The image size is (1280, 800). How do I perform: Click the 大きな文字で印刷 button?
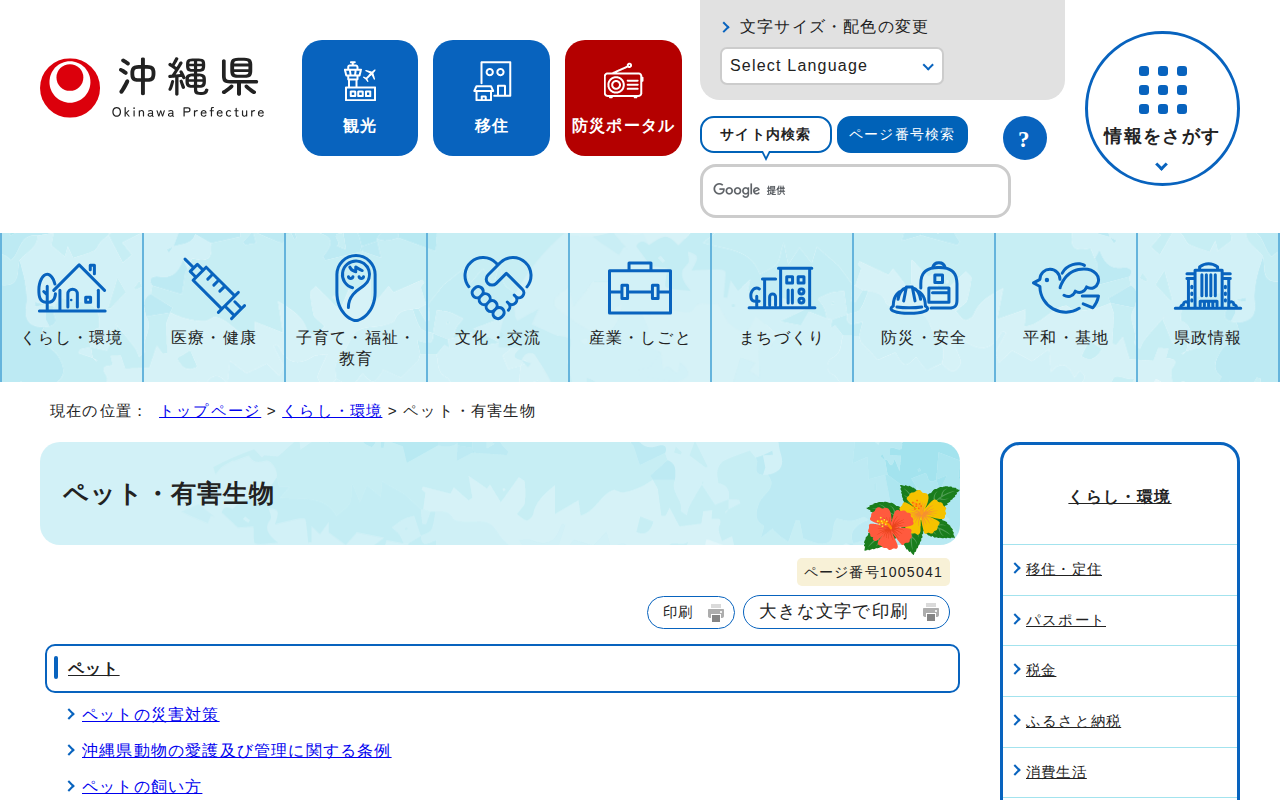846,612
